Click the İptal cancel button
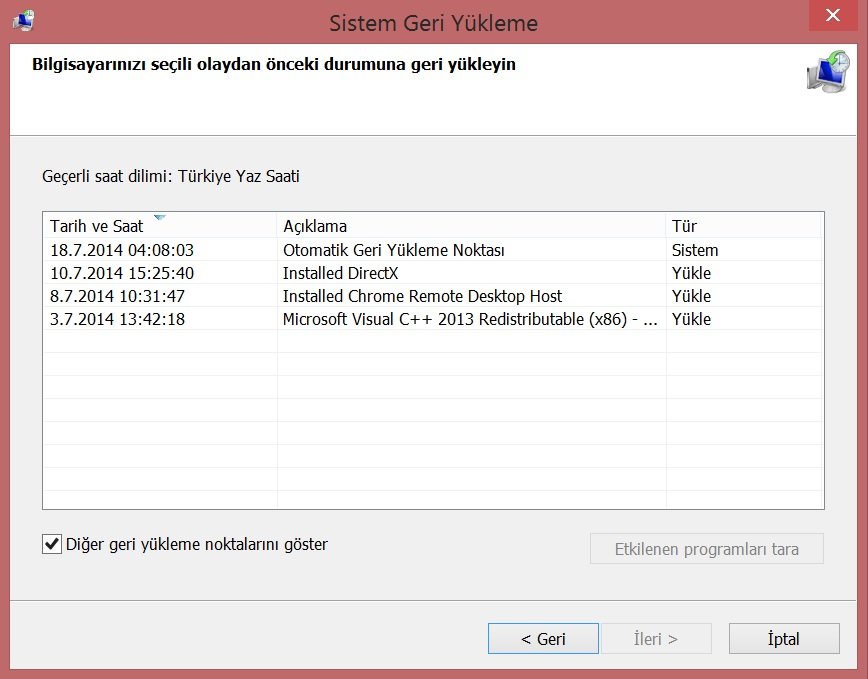Screen dimensions: 868x679 coord(783,639)
